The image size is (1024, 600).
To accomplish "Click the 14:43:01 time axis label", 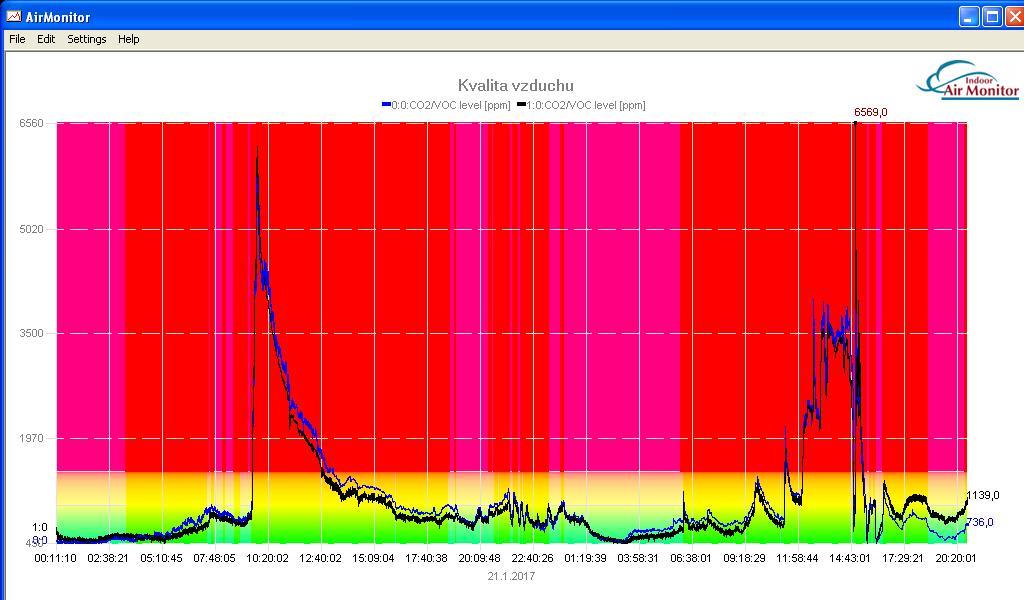I will pos(851,559).
